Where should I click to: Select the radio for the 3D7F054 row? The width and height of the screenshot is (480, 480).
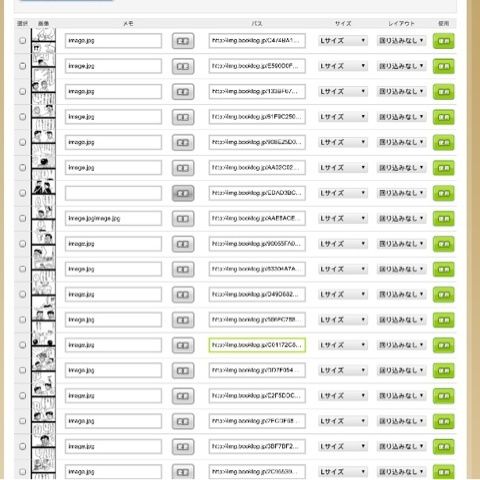coord(22,370)
